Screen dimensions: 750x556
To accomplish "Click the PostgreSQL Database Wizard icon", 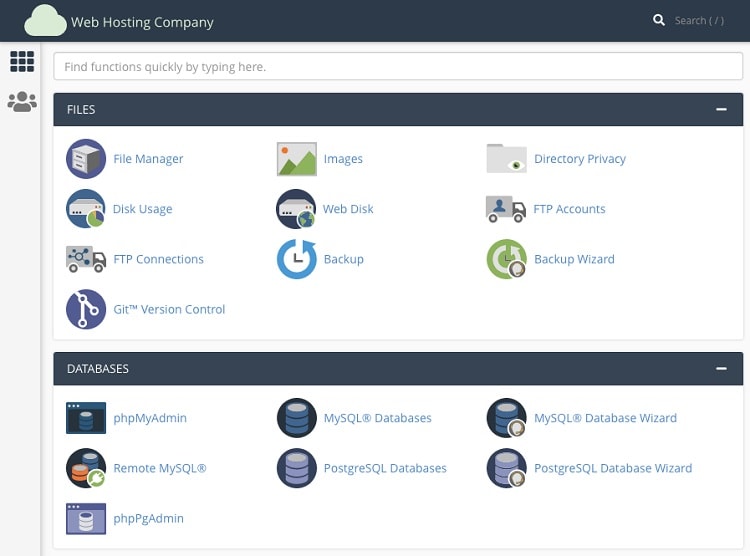I will (x=507, y=468).
